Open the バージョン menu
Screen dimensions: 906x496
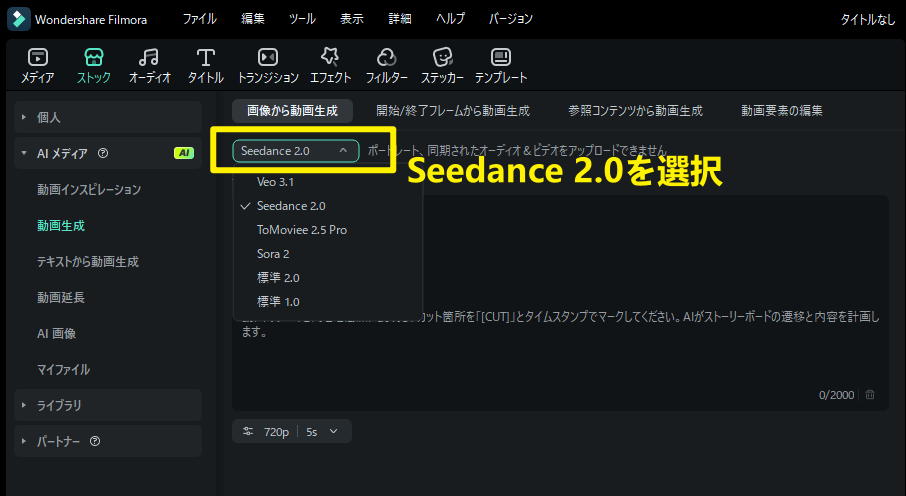tap(511, 19)
